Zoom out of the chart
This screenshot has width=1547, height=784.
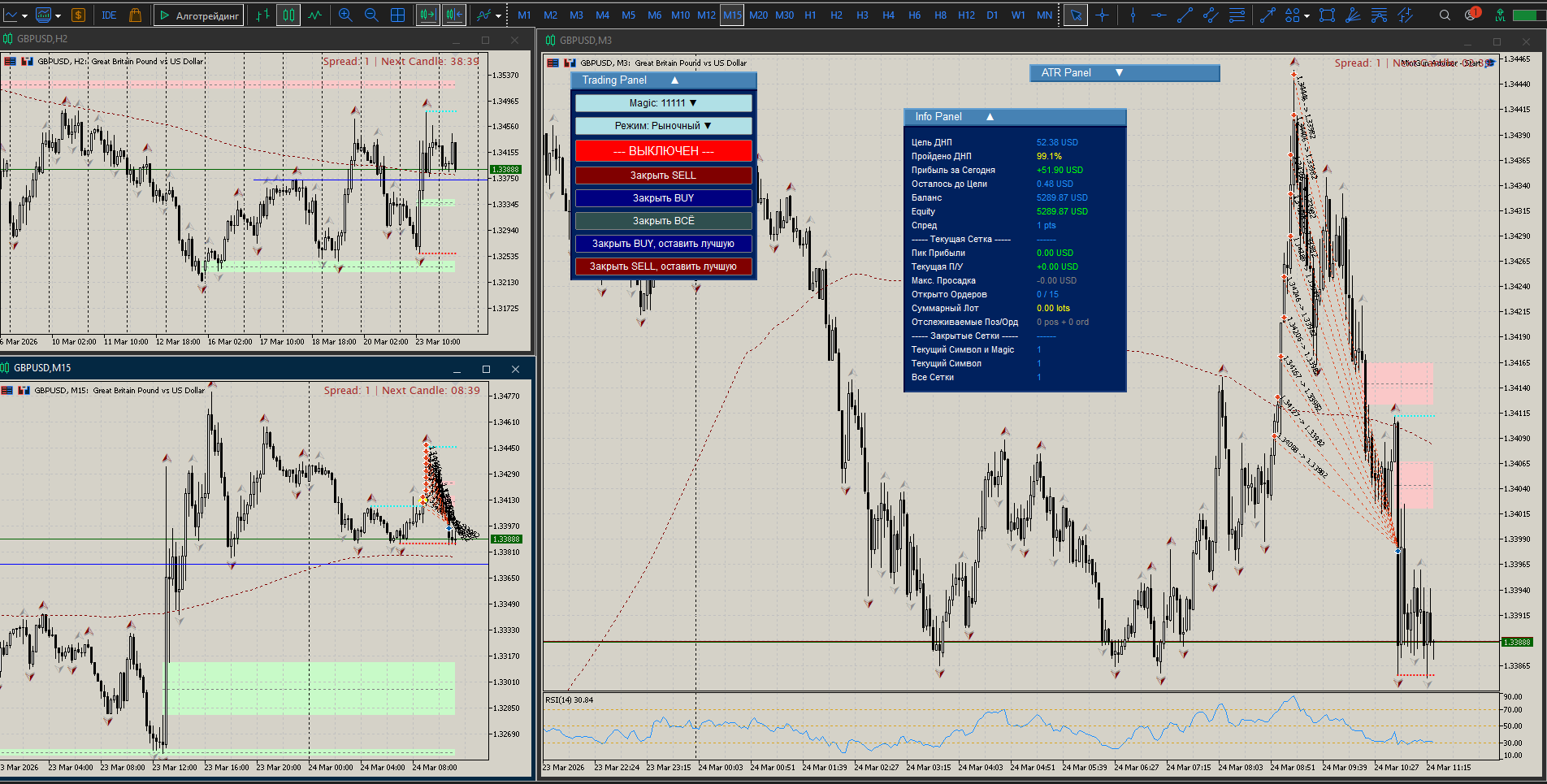[x=371, y=15]
